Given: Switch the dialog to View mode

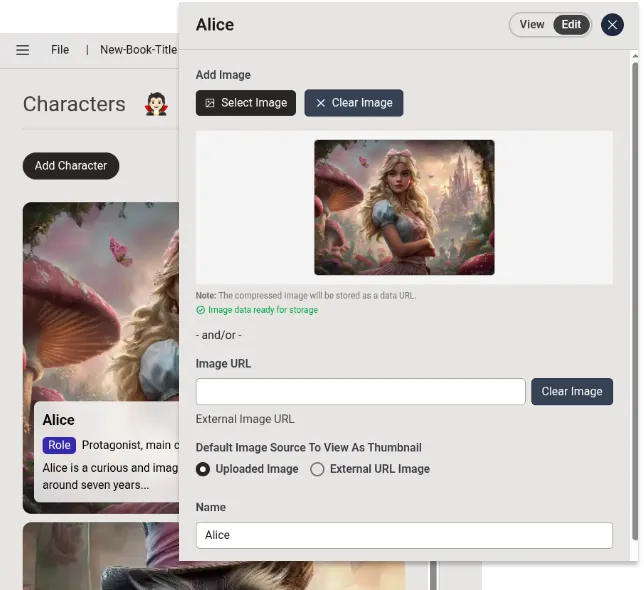Looking at the screenshot, I should [532, 25].
